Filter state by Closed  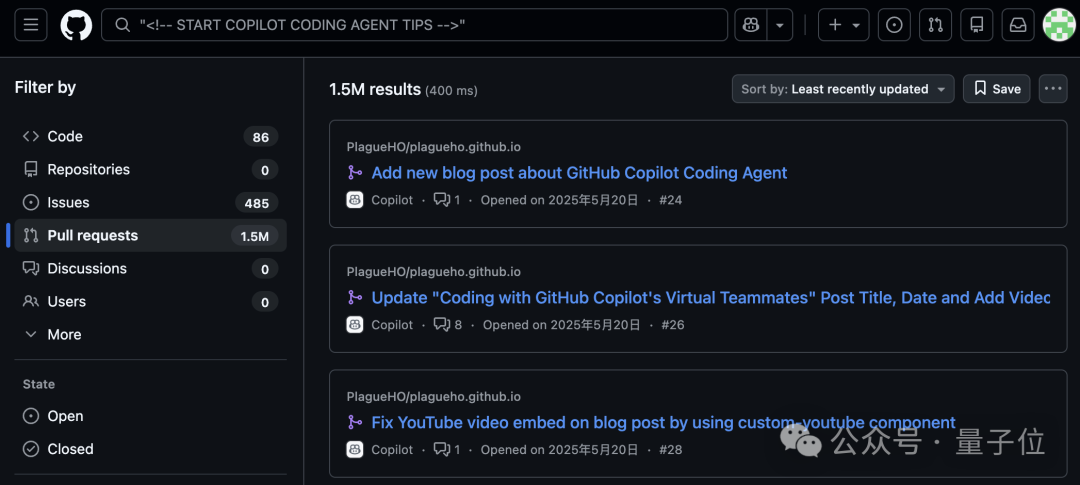pos(70,449)
